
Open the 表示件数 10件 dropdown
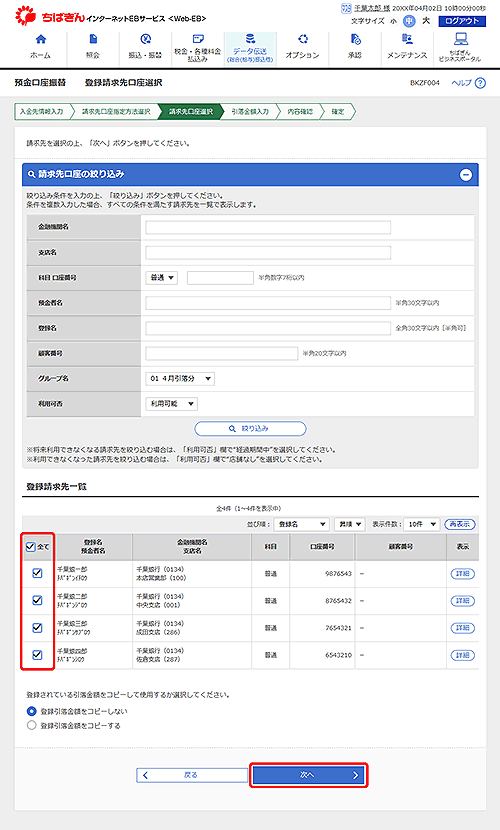point(422,524)
